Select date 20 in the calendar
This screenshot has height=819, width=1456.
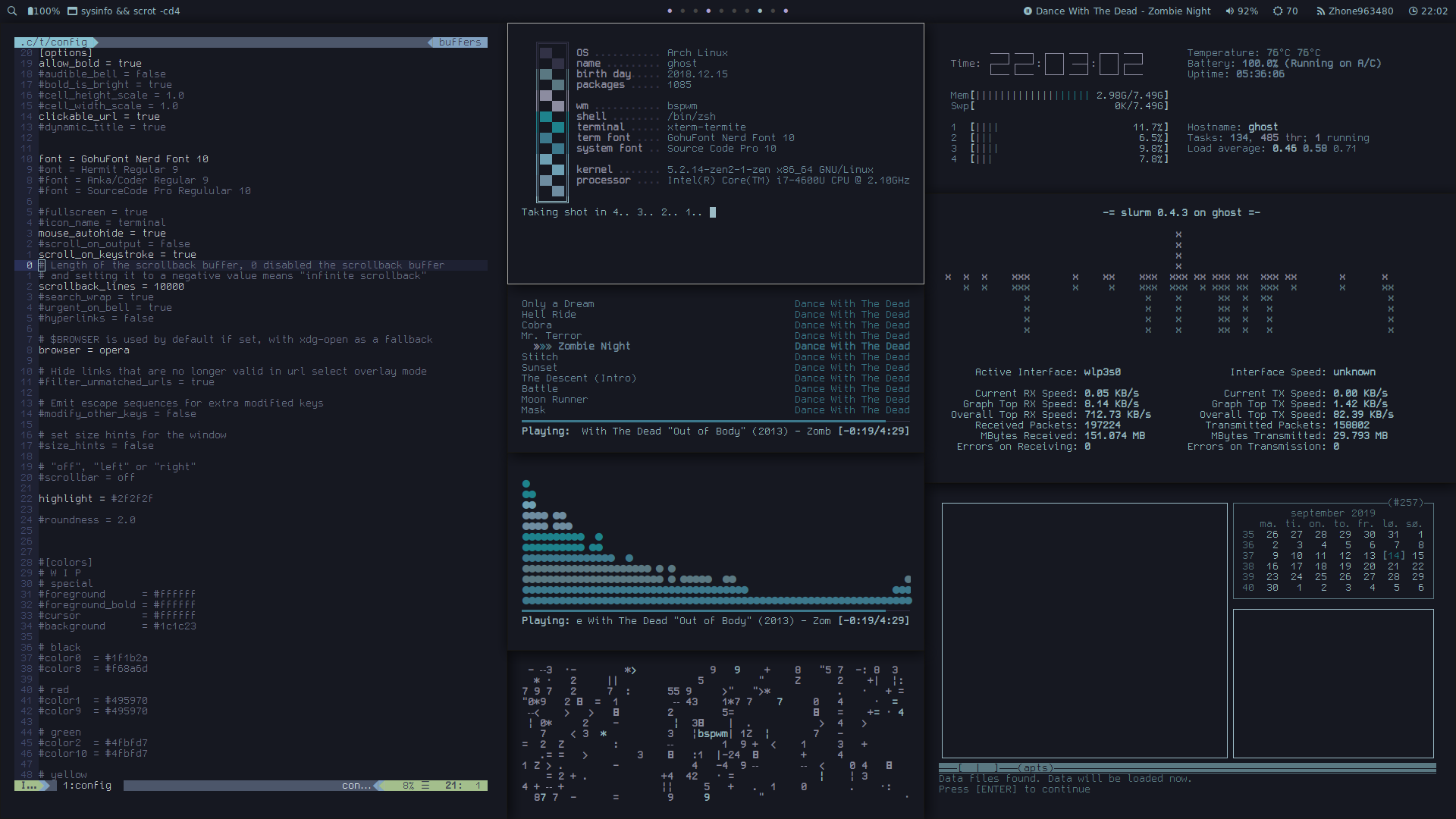pyautogui.click(x=1369, y=566)
